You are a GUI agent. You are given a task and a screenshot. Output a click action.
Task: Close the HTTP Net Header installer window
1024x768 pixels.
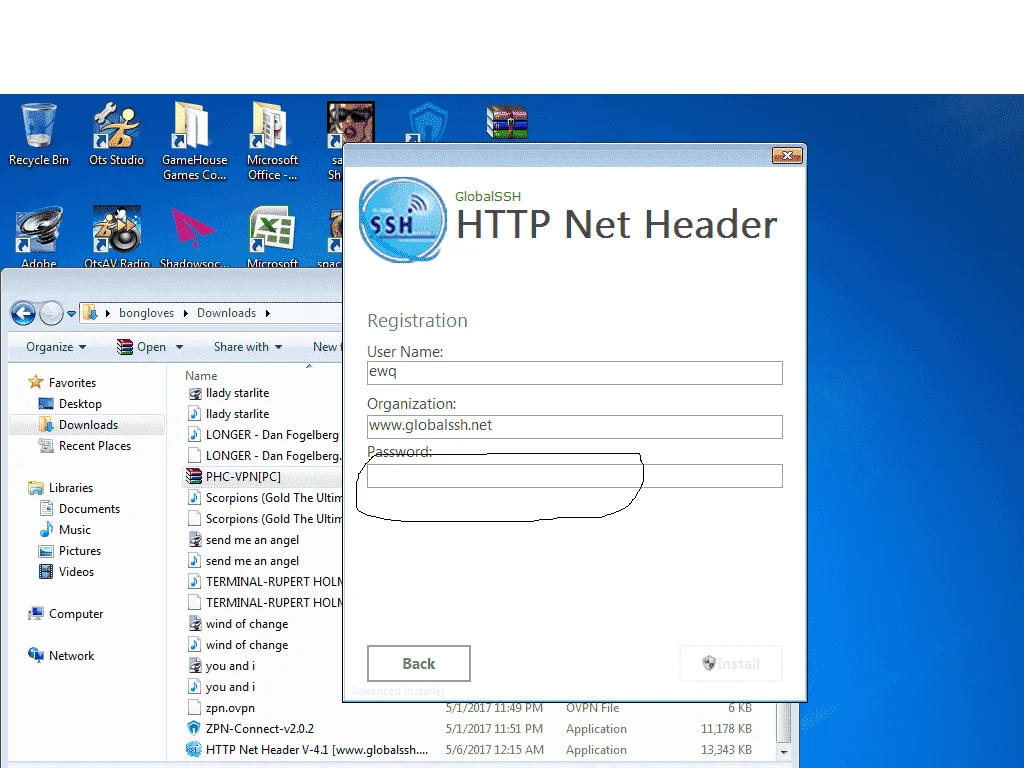pos(787,155)
